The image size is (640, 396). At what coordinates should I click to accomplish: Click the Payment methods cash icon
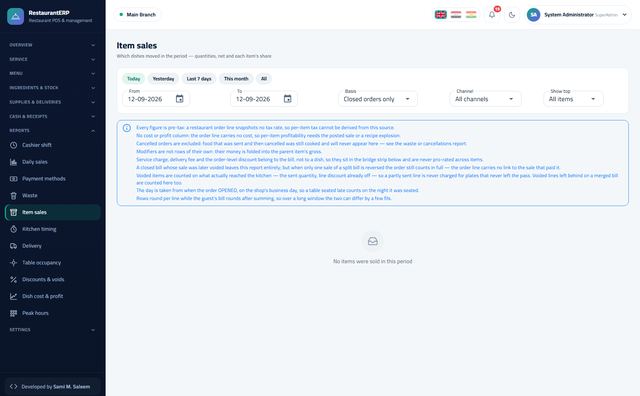click(x=13, y=178)
